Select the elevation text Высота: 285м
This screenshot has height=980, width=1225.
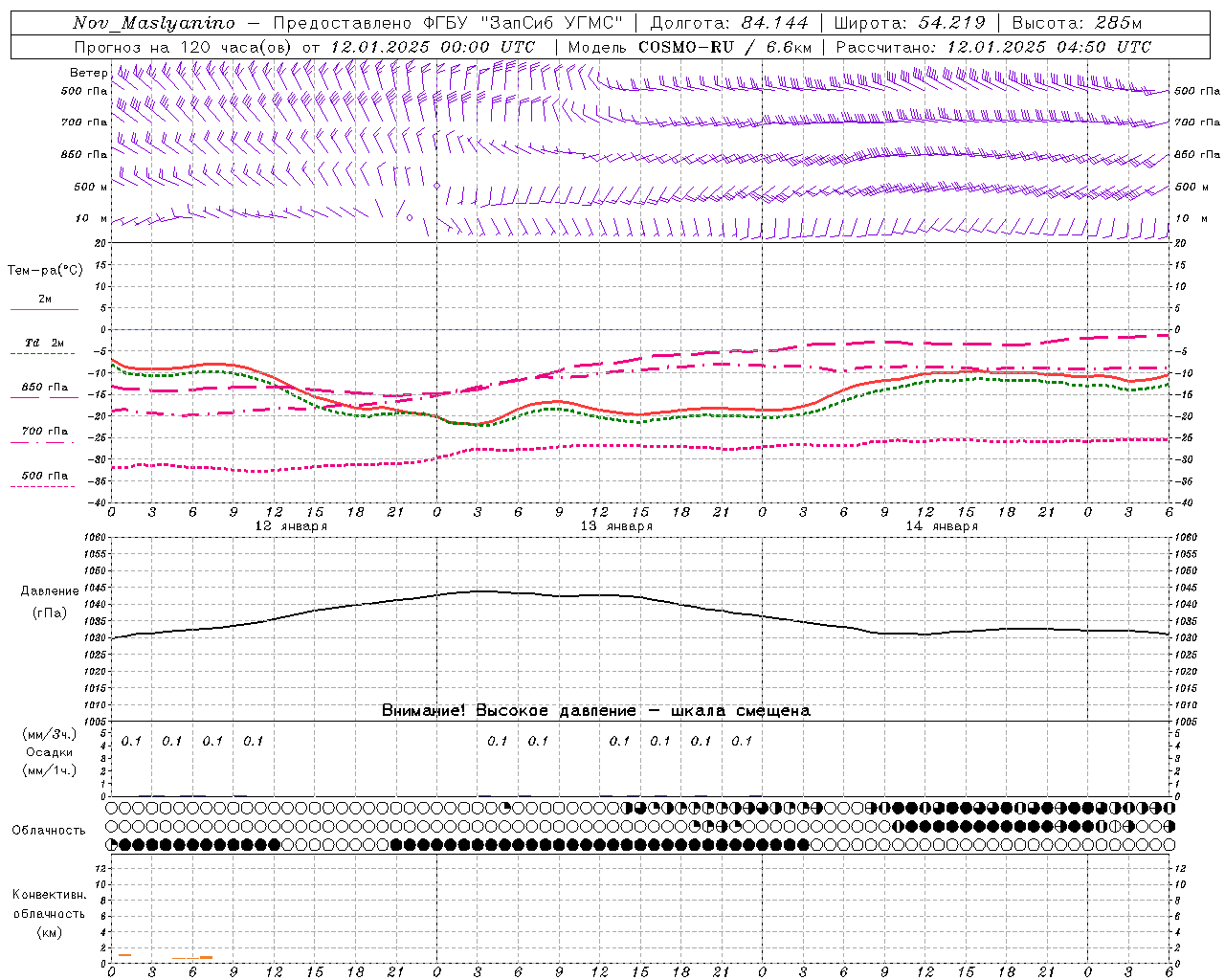(1077, 23)
